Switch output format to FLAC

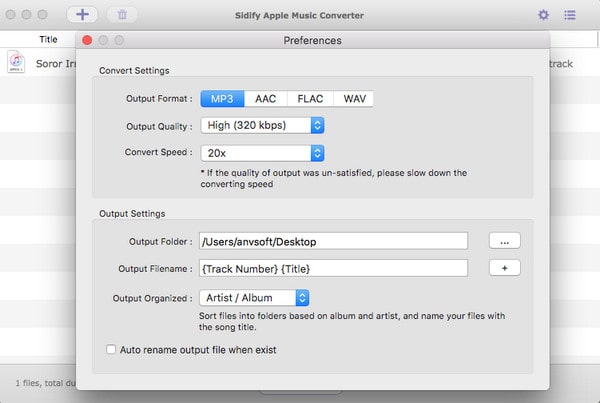click(310, 99)
